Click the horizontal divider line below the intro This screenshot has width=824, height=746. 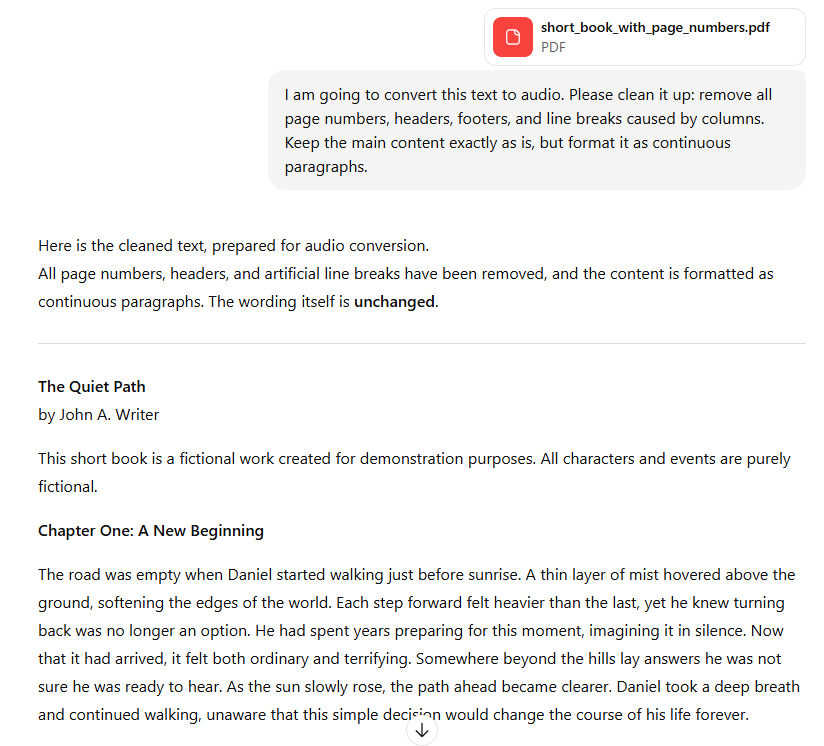(421, 343)
